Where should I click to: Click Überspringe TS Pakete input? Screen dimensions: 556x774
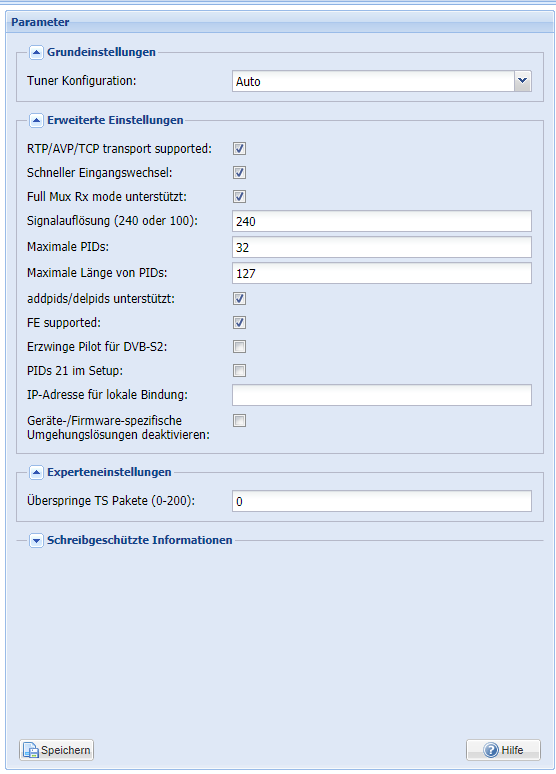click(x=382, y=501)
